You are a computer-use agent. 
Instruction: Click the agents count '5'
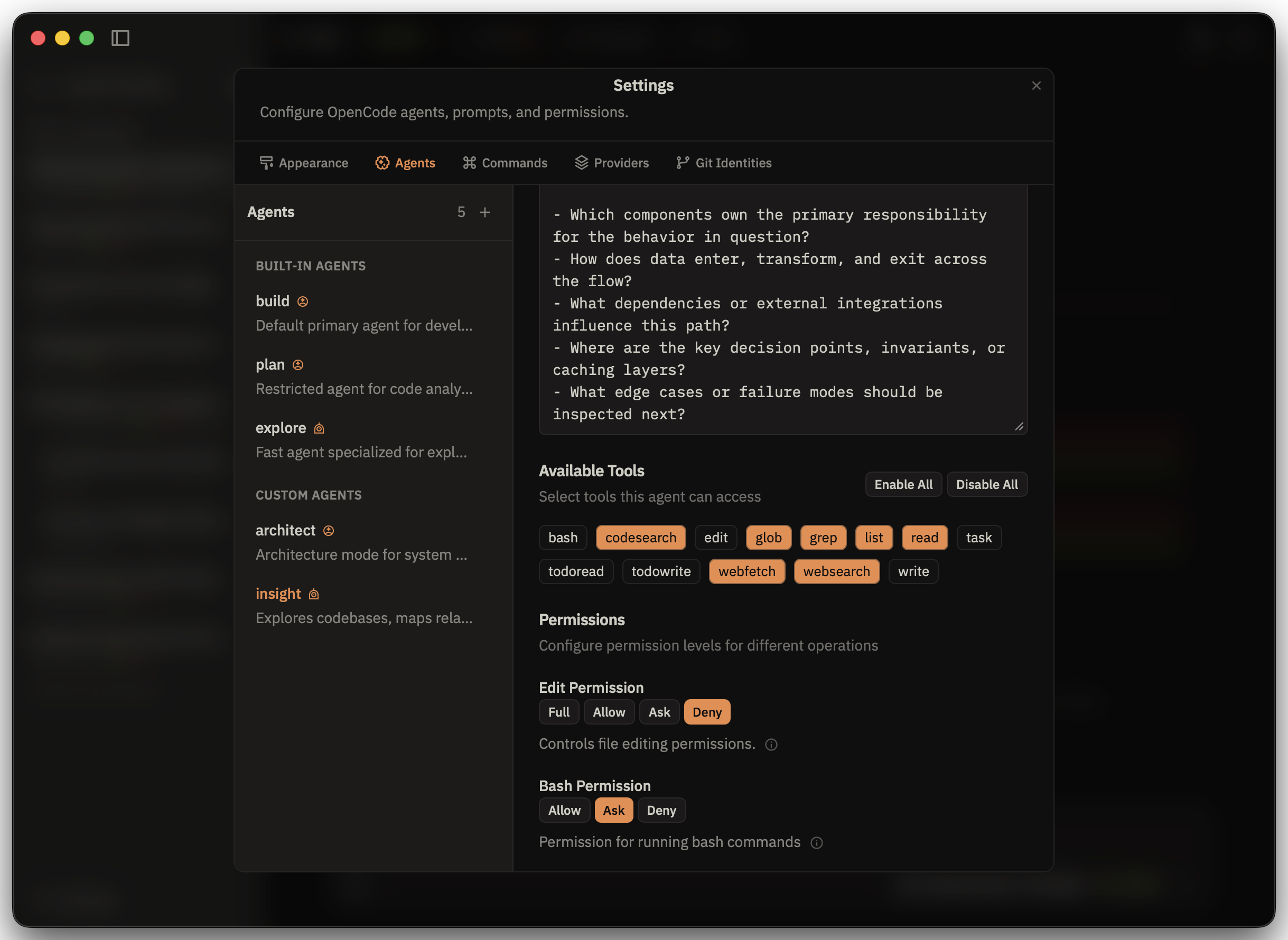(461, 212)
